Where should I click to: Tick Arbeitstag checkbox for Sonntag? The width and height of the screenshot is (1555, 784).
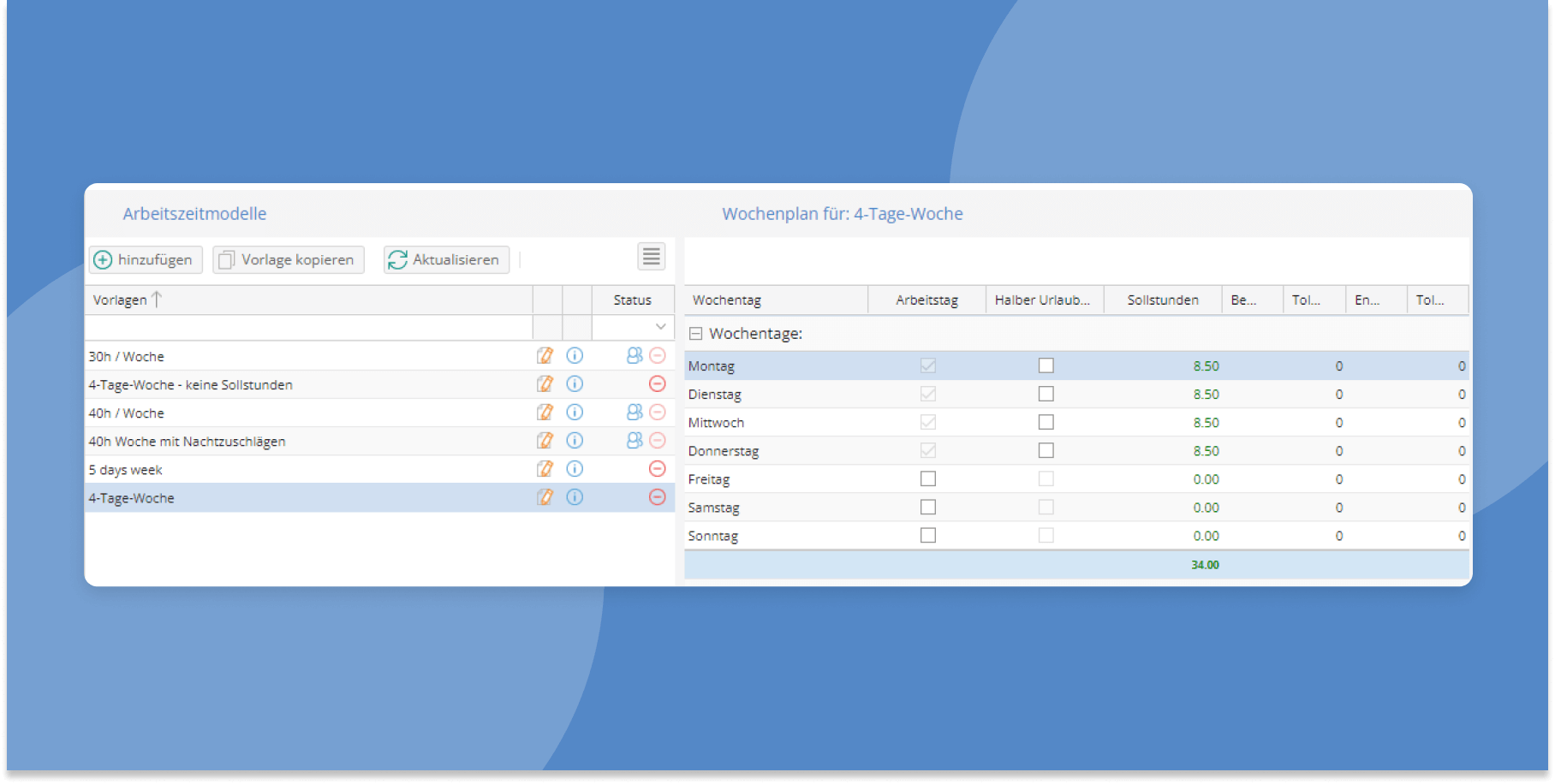[x=927, y=536]
